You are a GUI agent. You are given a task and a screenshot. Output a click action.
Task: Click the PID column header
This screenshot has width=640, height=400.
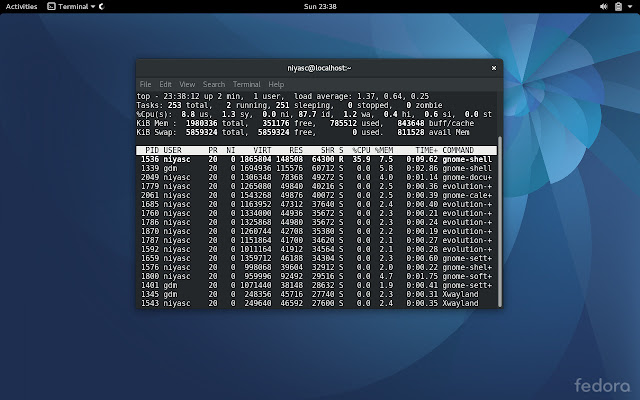point(152,150)
